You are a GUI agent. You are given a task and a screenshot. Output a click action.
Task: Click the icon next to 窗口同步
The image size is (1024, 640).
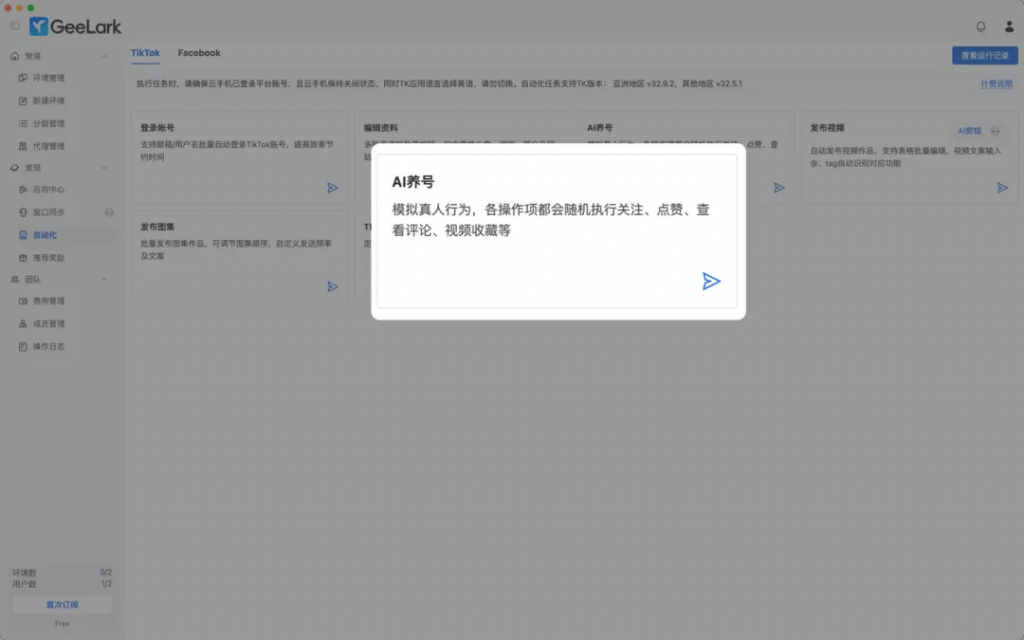click(x=110, y=212)
